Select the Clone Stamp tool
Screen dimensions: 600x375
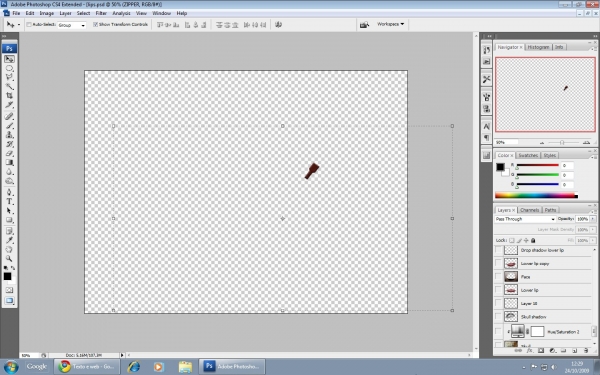coord(9,135)
